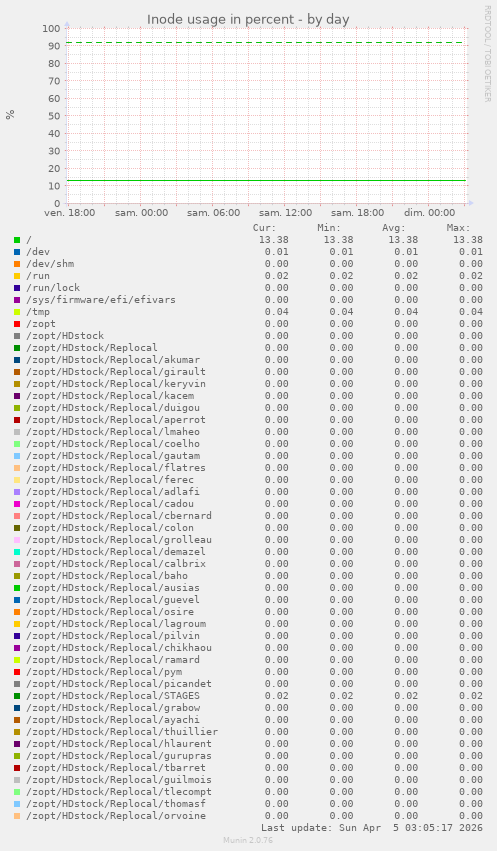Click the /zopt/HDstock/Replocal/thomasf label
The height and width of the screenshot is (851, 497).
pyautogui.click(x=116, y=803)
